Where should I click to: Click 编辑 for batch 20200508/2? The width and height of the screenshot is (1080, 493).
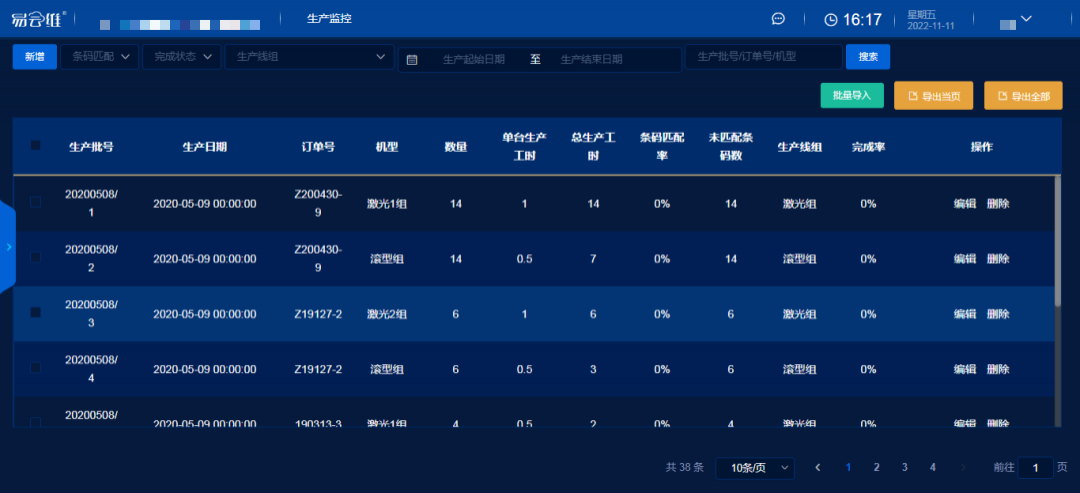(x=964, y=258)
